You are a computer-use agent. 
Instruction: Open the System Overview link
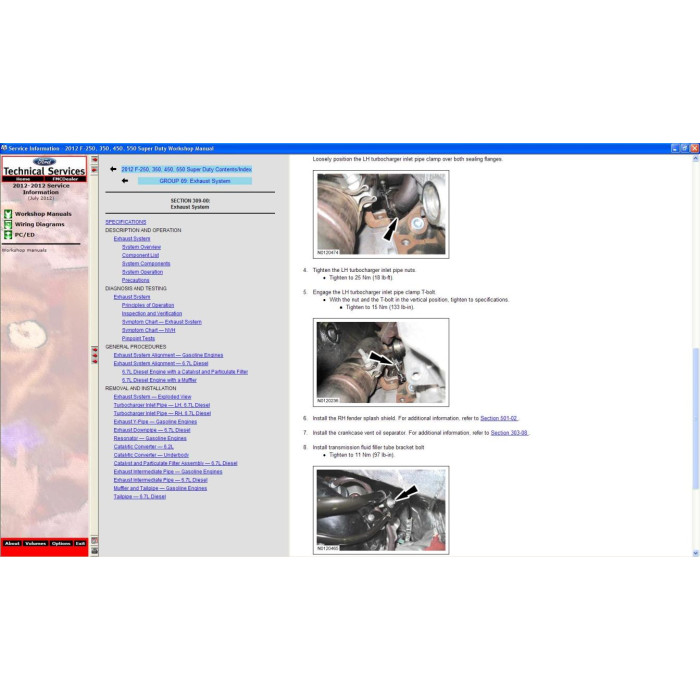(x=141, y=247)
